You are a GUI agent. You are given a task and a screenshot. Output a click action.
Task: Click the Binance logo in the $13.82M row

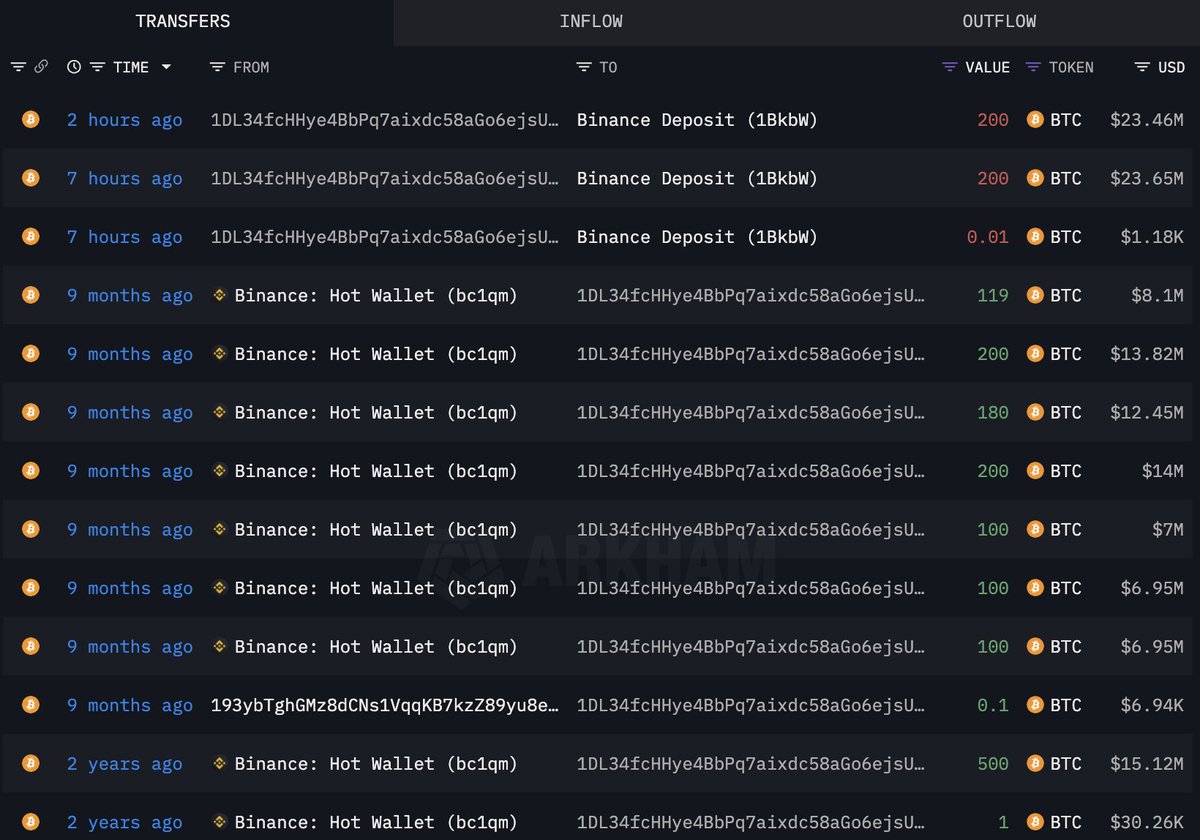click(x=220, y=354)
